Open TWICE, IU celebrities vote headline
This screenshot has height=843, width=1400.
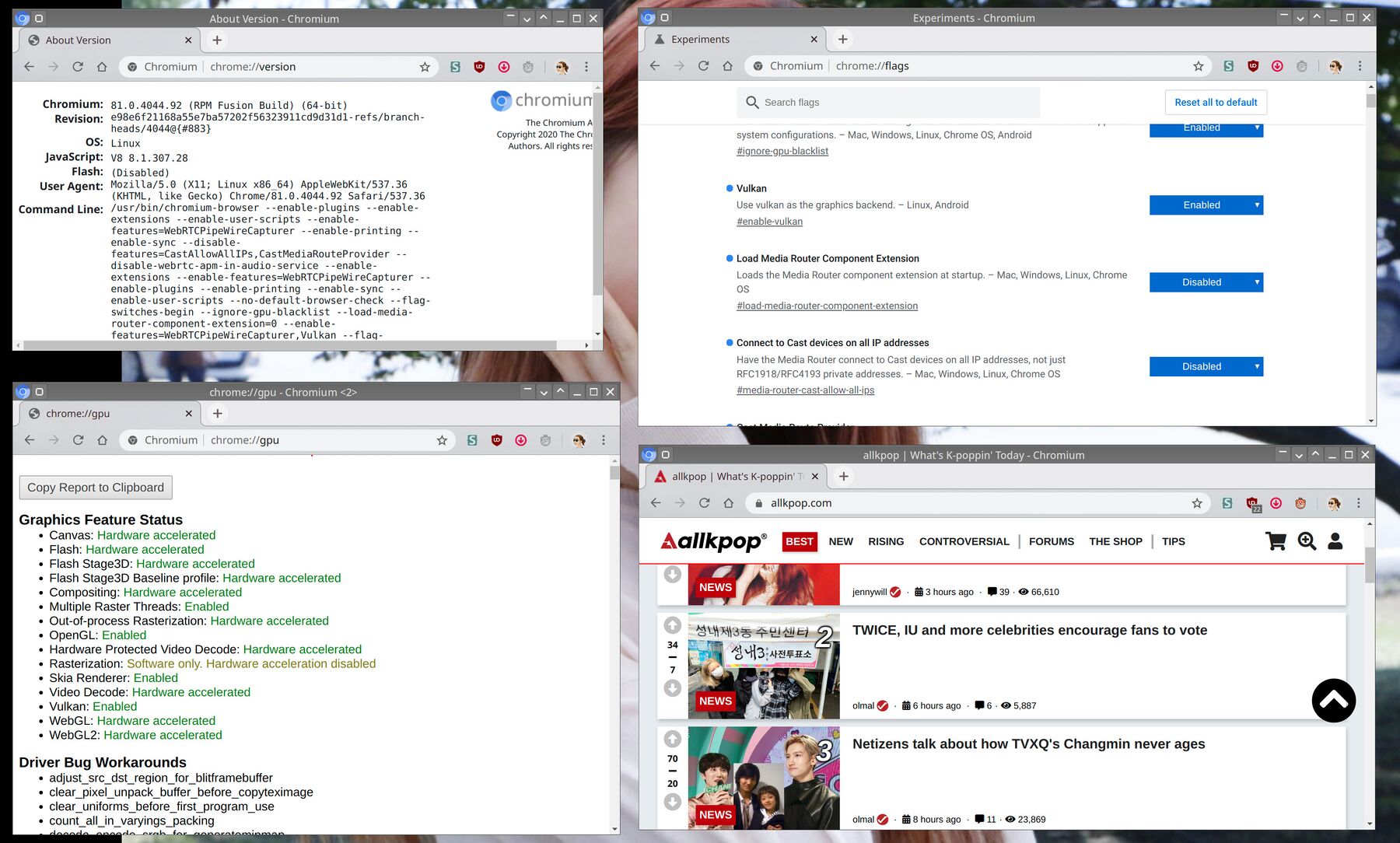(x=1030, y=631)
